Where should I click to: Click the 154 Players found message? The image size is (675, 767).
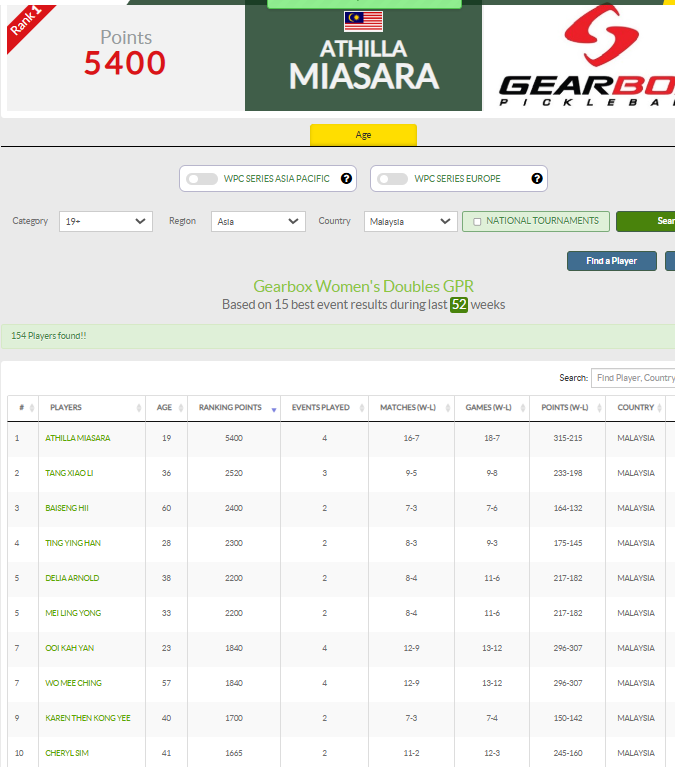point(49,336)
